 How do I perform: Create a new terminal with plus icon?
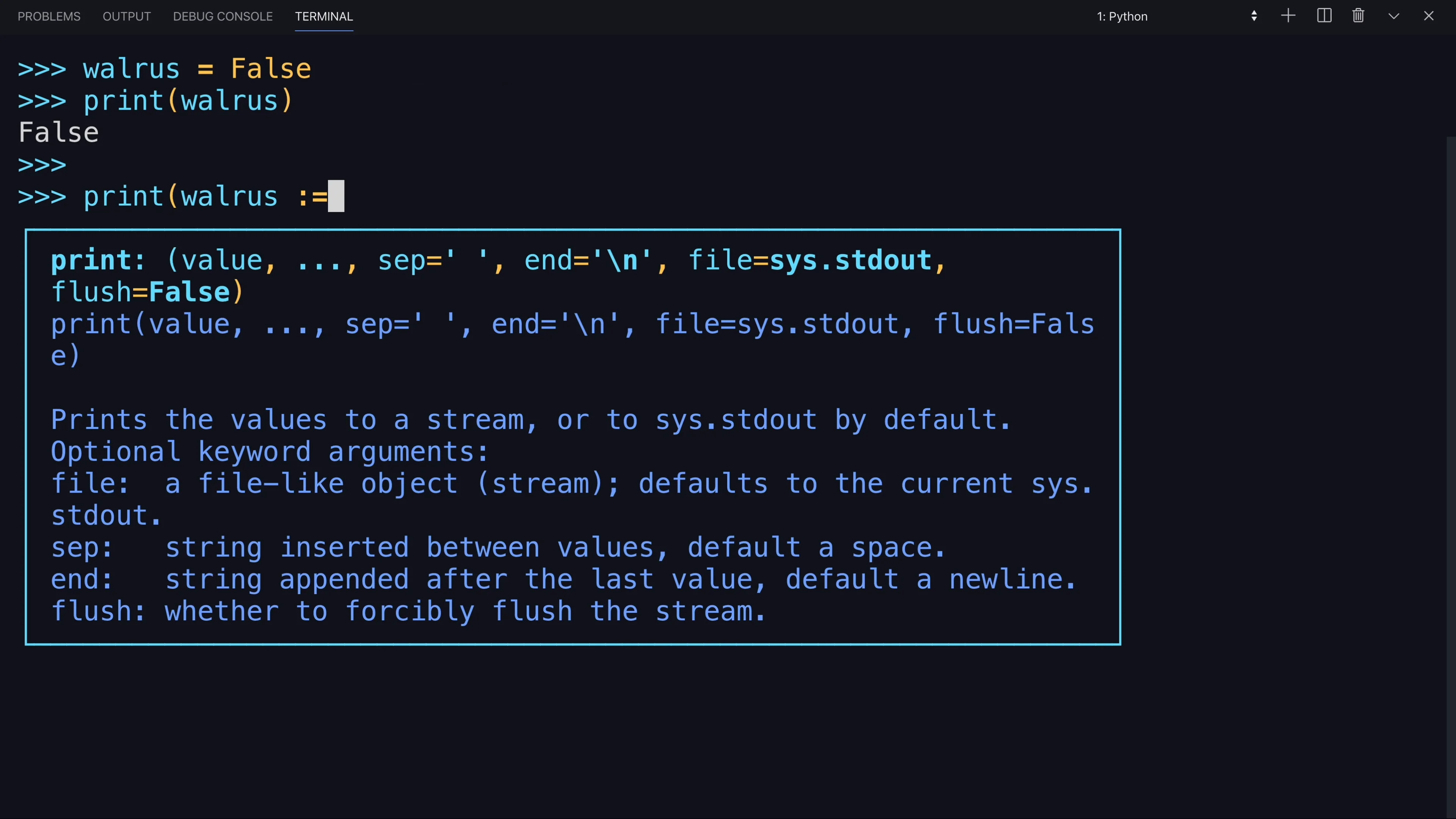(x=1288, y=16)
